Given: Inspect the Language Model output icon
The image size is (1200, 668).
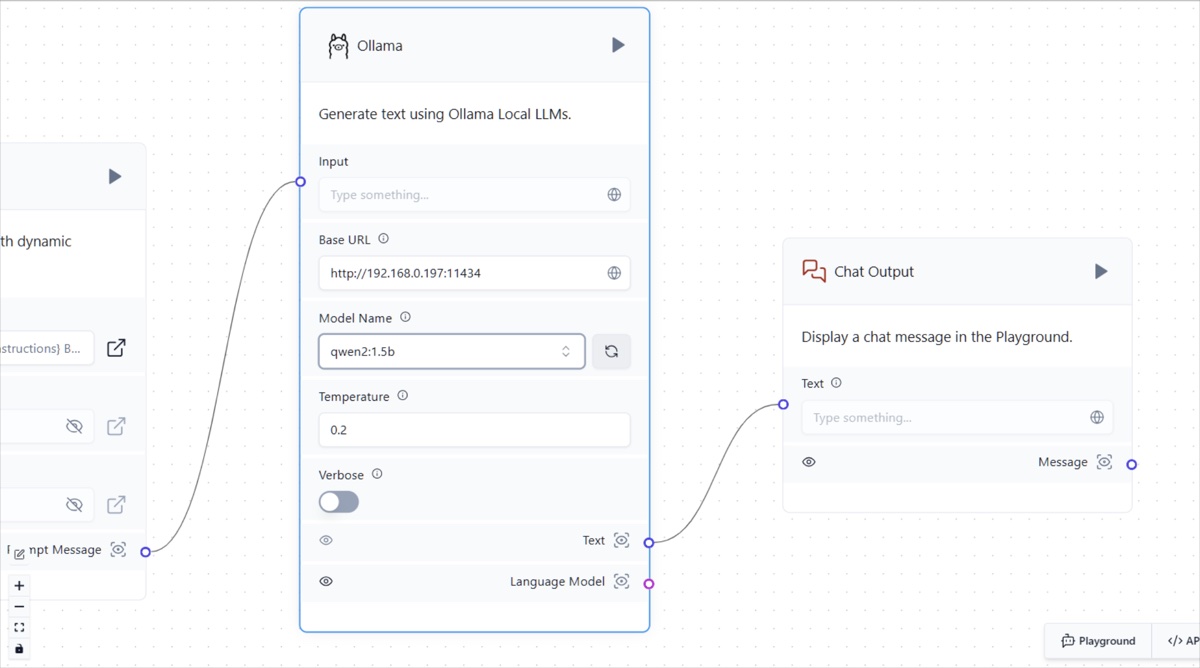Looking at the screenshot, I should (621, 582).
